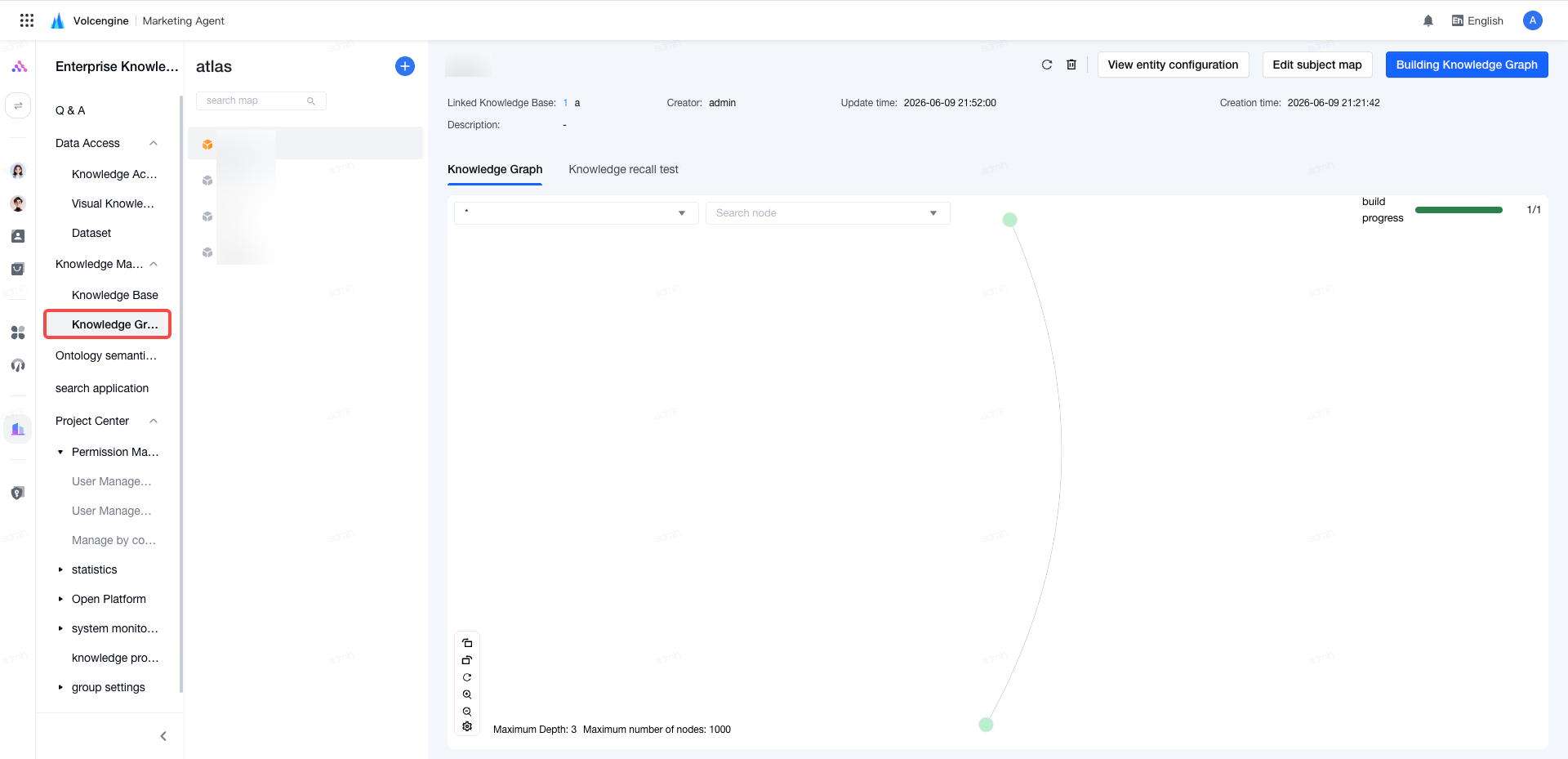Click the blue plus add-atlas icon
The height and width of the screenshot is (759, 1568).
coord(405,66)
